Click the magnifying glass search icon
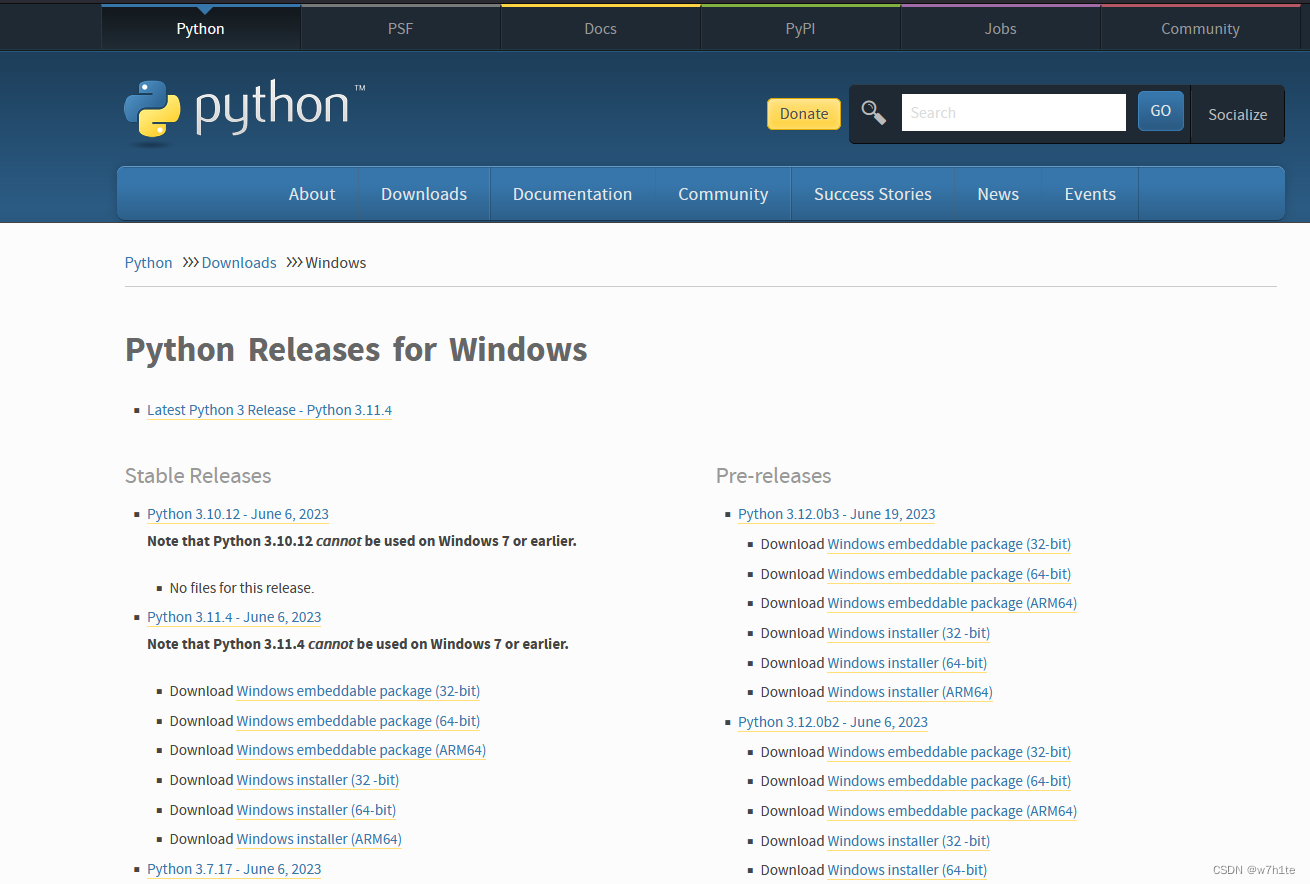Viewport: 1310px width, 884px height. coord(874,113)
